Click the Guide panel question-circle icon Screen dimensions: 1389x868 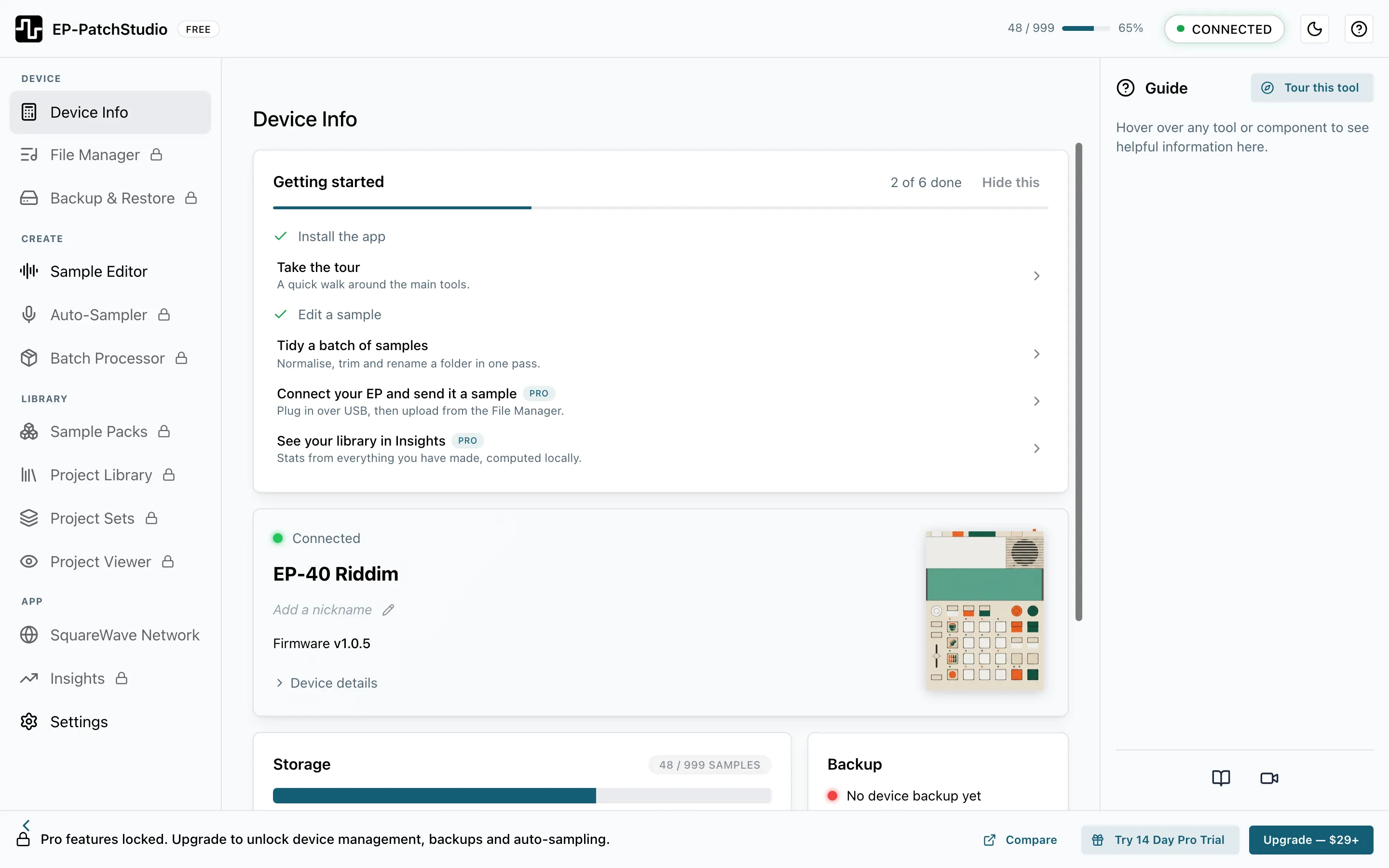[x=1126, y=88]
